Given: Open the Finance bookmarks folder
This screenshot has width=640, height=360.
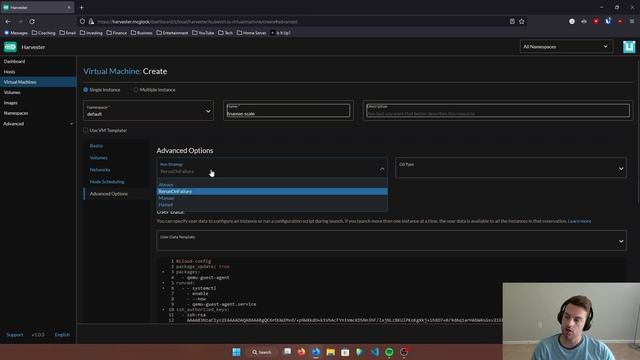Looking at the screenshot, I should click(x=117, y=33).
